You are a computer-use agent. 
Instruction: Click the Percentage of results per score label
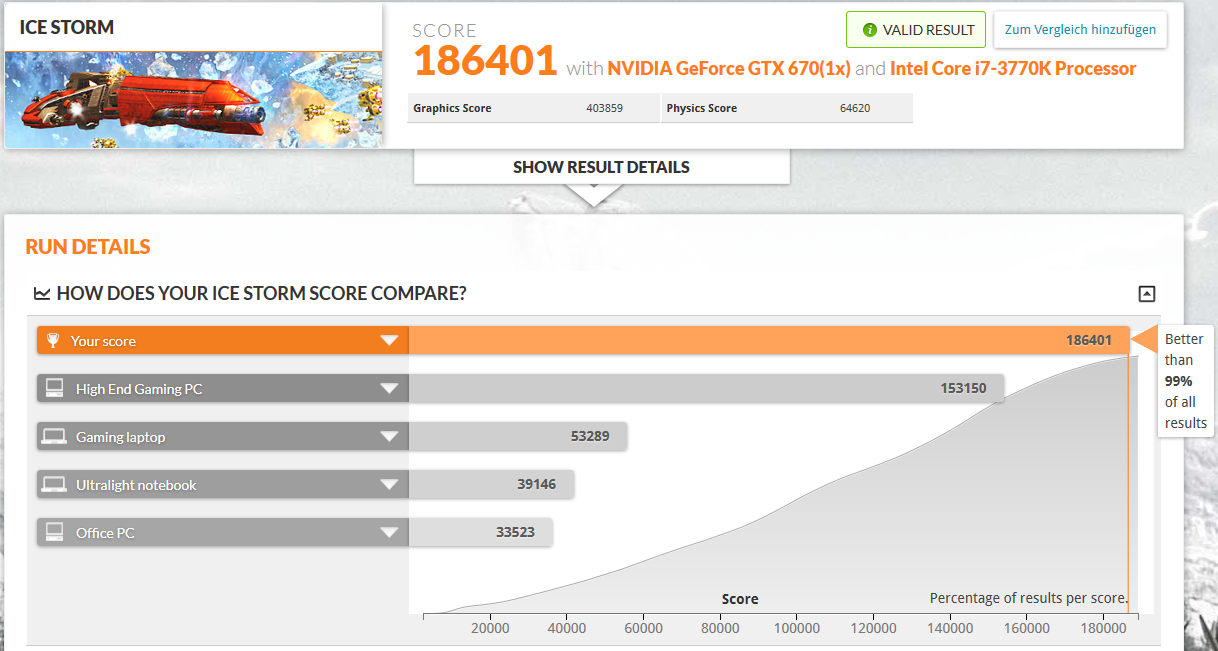coord(1029,598)
